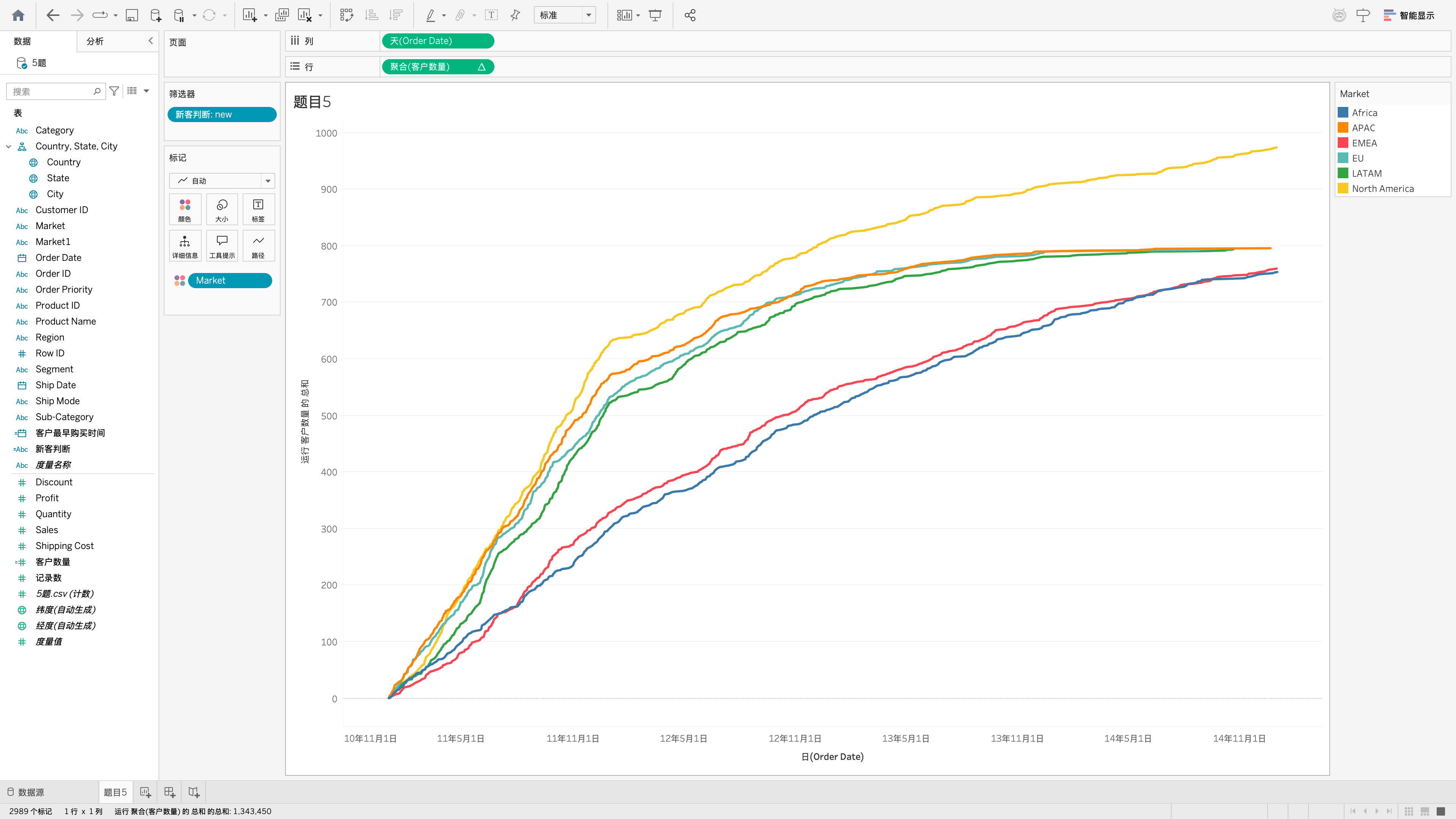Viewport: 1456px width, 819px height.
Task: Click the show mark labels icon
Action: (491, 15)
